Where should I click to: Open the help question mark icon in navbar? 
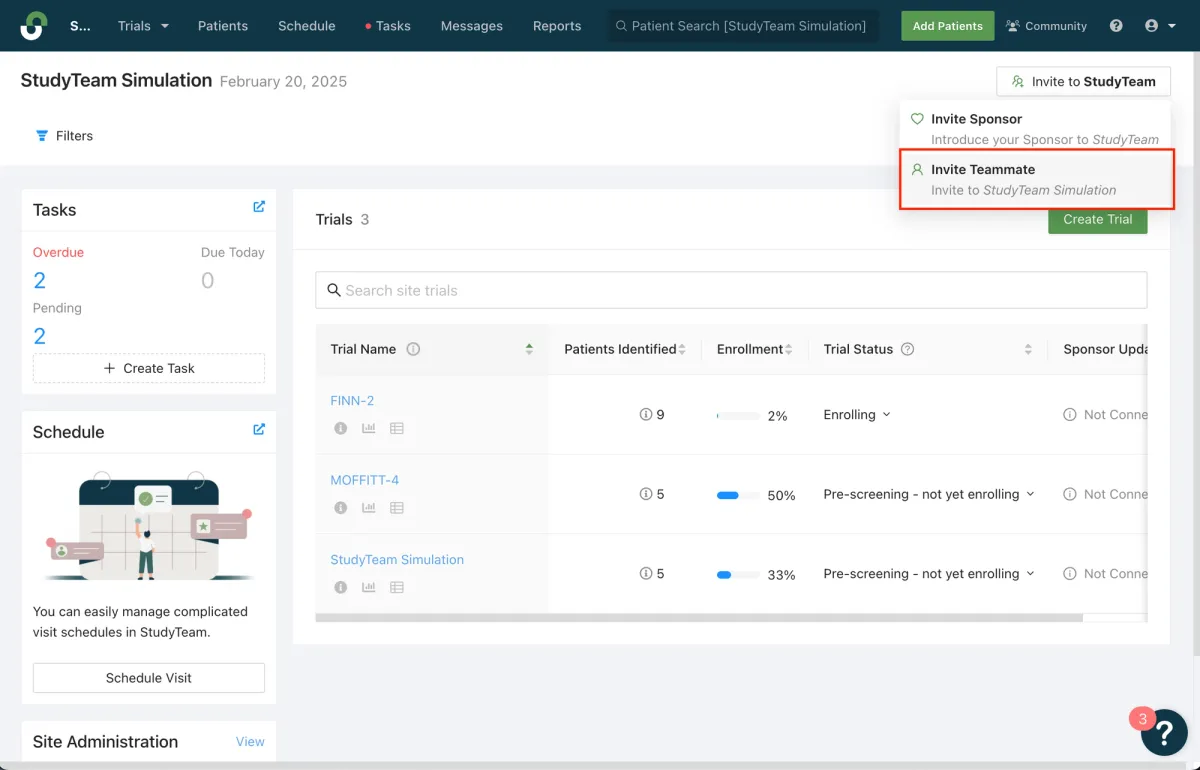[x=1116, y=26]
